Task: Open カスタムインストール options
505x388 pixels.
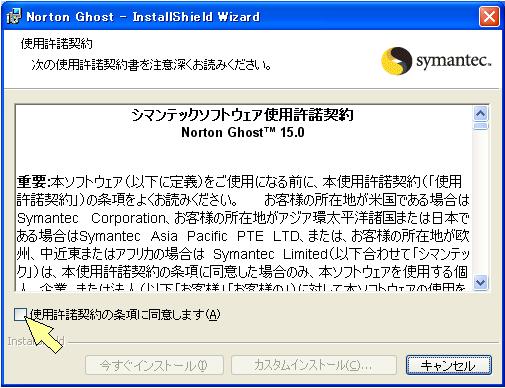Action: point(313,365)
